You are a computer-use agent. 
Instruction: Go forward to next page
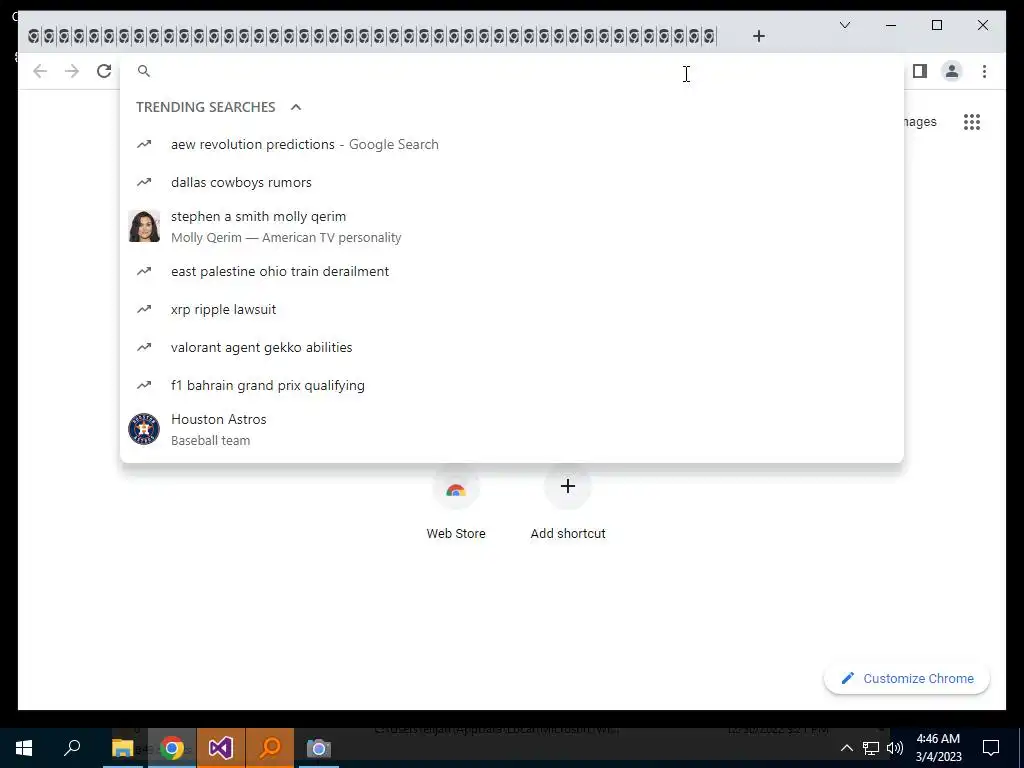coord(72,71)
